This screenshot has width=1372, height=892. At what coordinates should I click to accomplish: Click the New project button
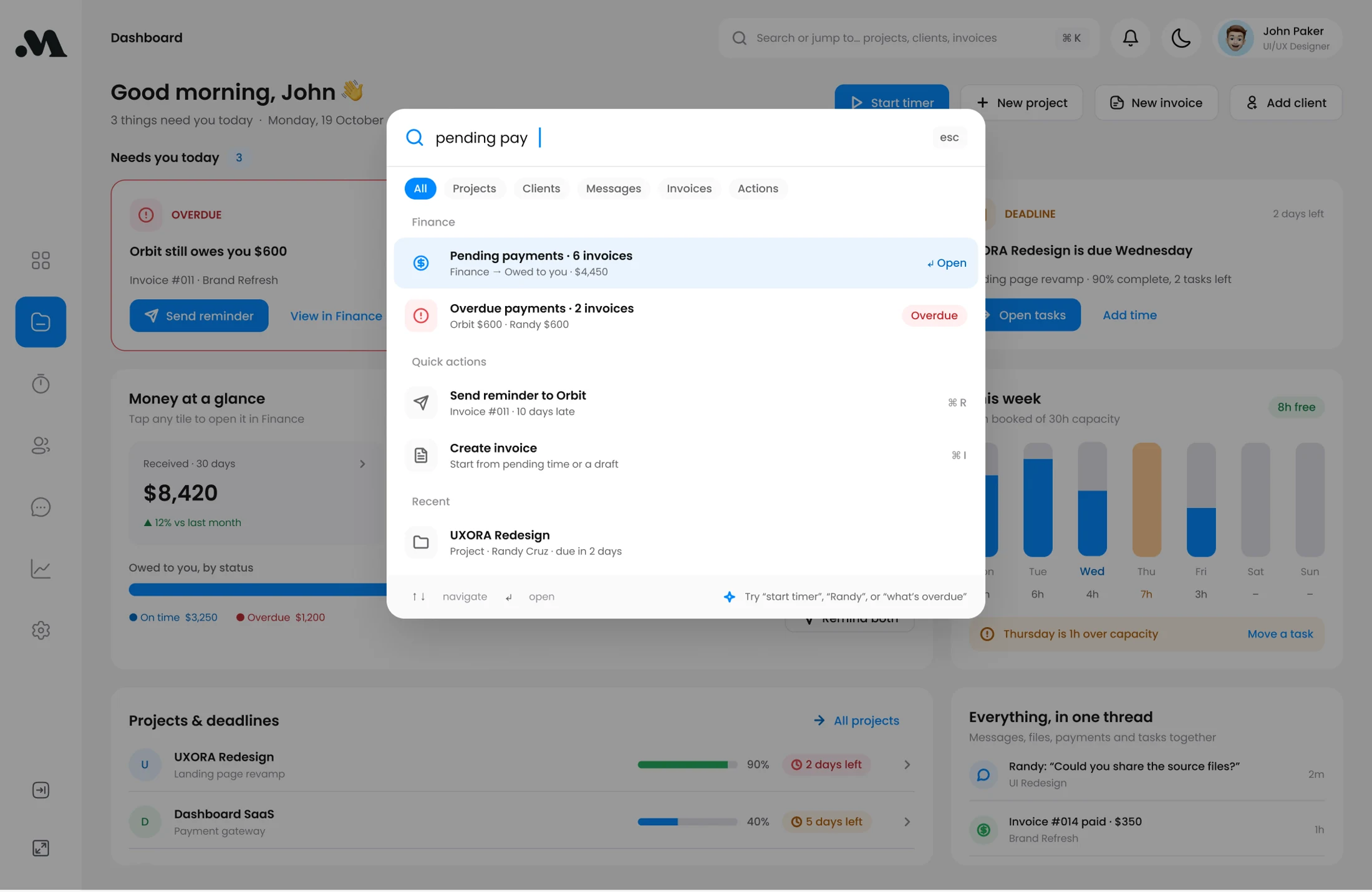coord(1022,103)
